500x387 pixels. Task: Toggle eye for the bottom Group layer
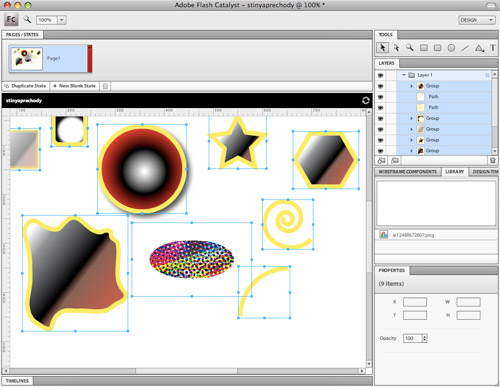pyautogui.click(x=381, y=151)
